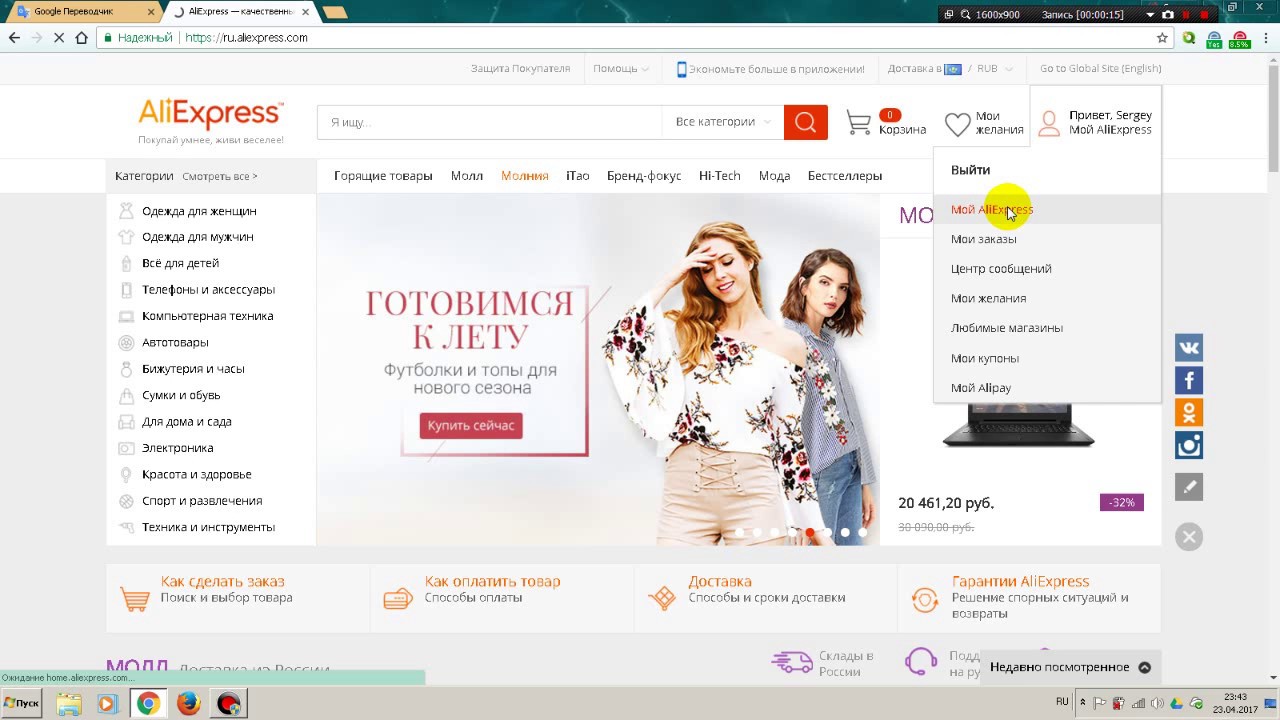Open the Instagram social icon
The width and height of the screenshot is (1280, 720).
point(1189,445)
